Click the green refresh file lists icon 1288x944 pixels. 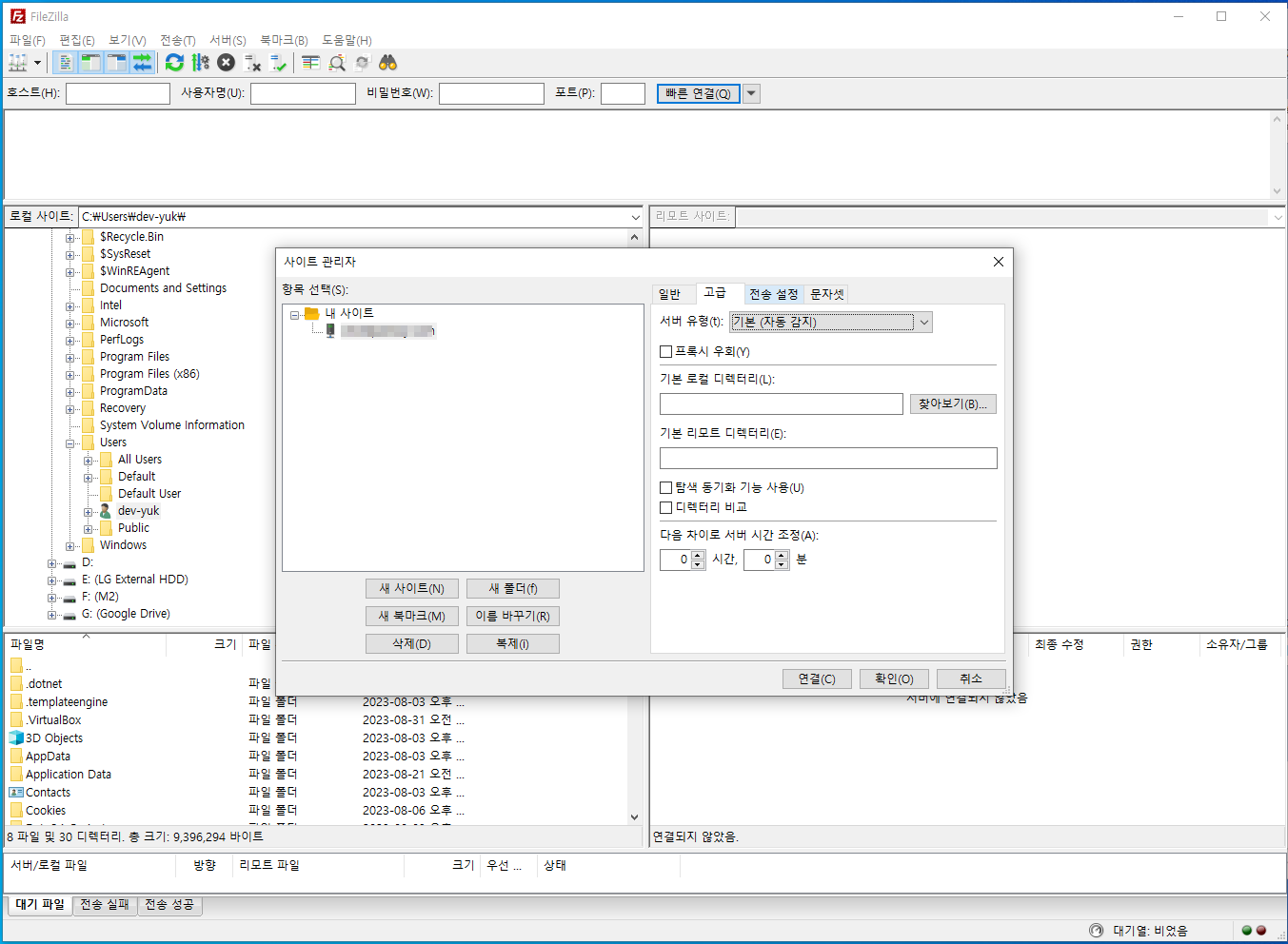click(174, 63)
